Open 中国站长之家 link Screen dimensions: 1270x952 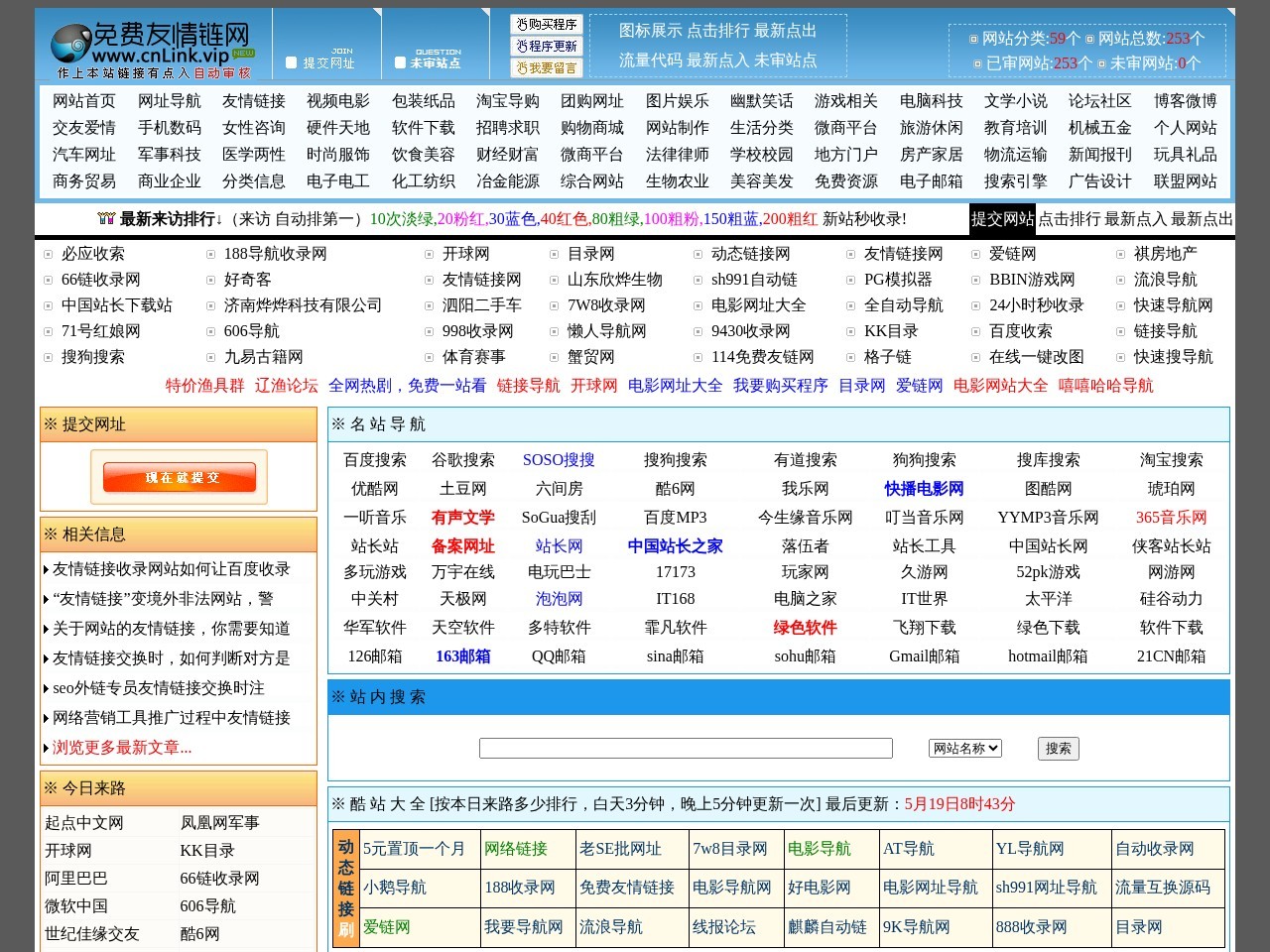pyautogui.click(x=676, y=546)
